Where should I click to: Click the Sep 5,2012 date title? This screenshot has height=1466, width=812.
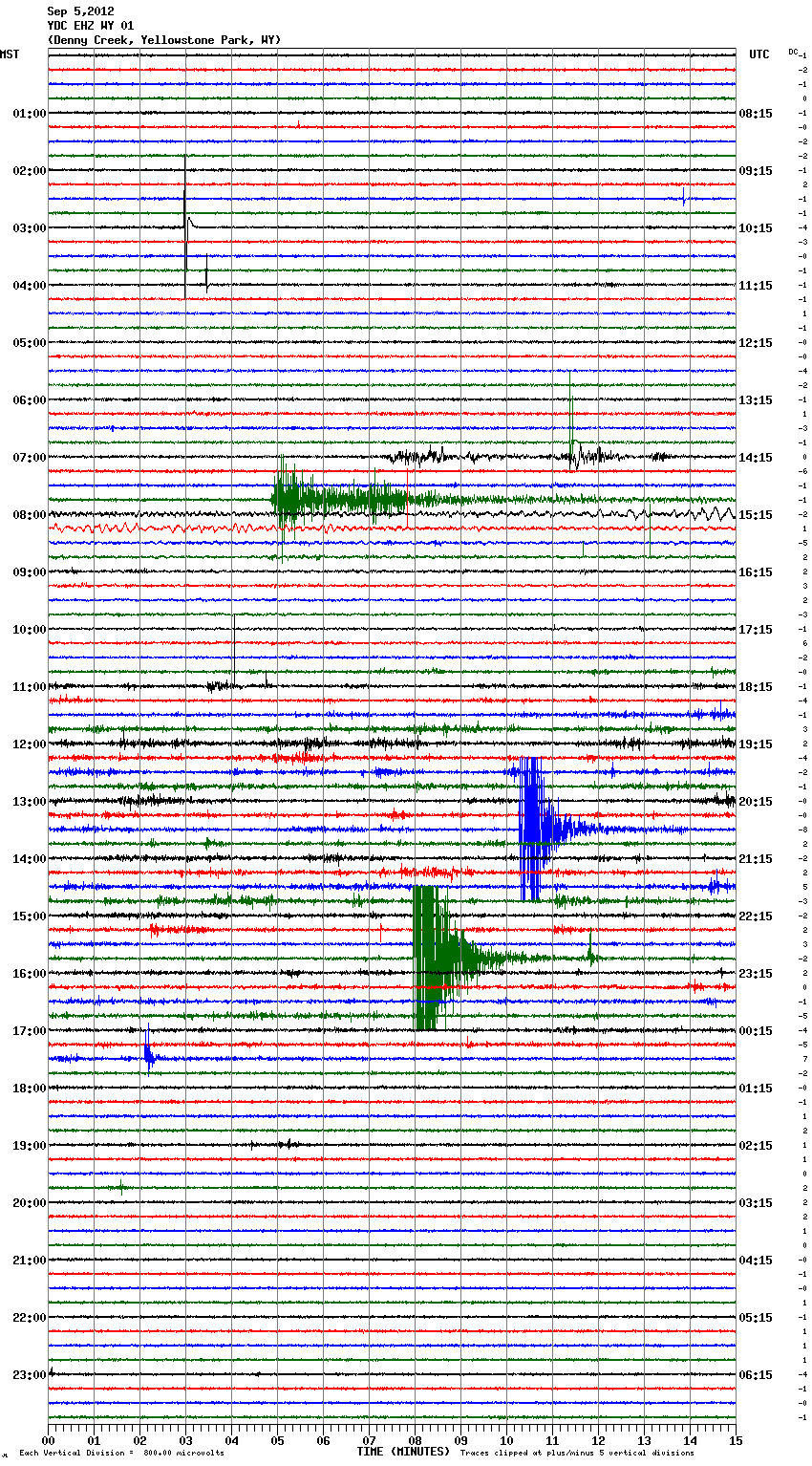click(80, 11)
